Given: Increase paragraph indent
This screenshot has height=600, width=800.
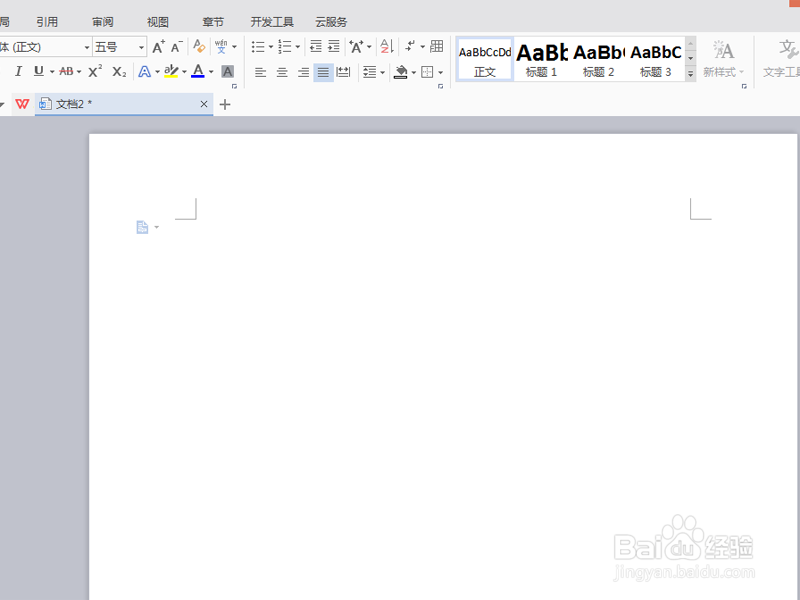Looking at the screenshot, I should [x=334, y=46].
